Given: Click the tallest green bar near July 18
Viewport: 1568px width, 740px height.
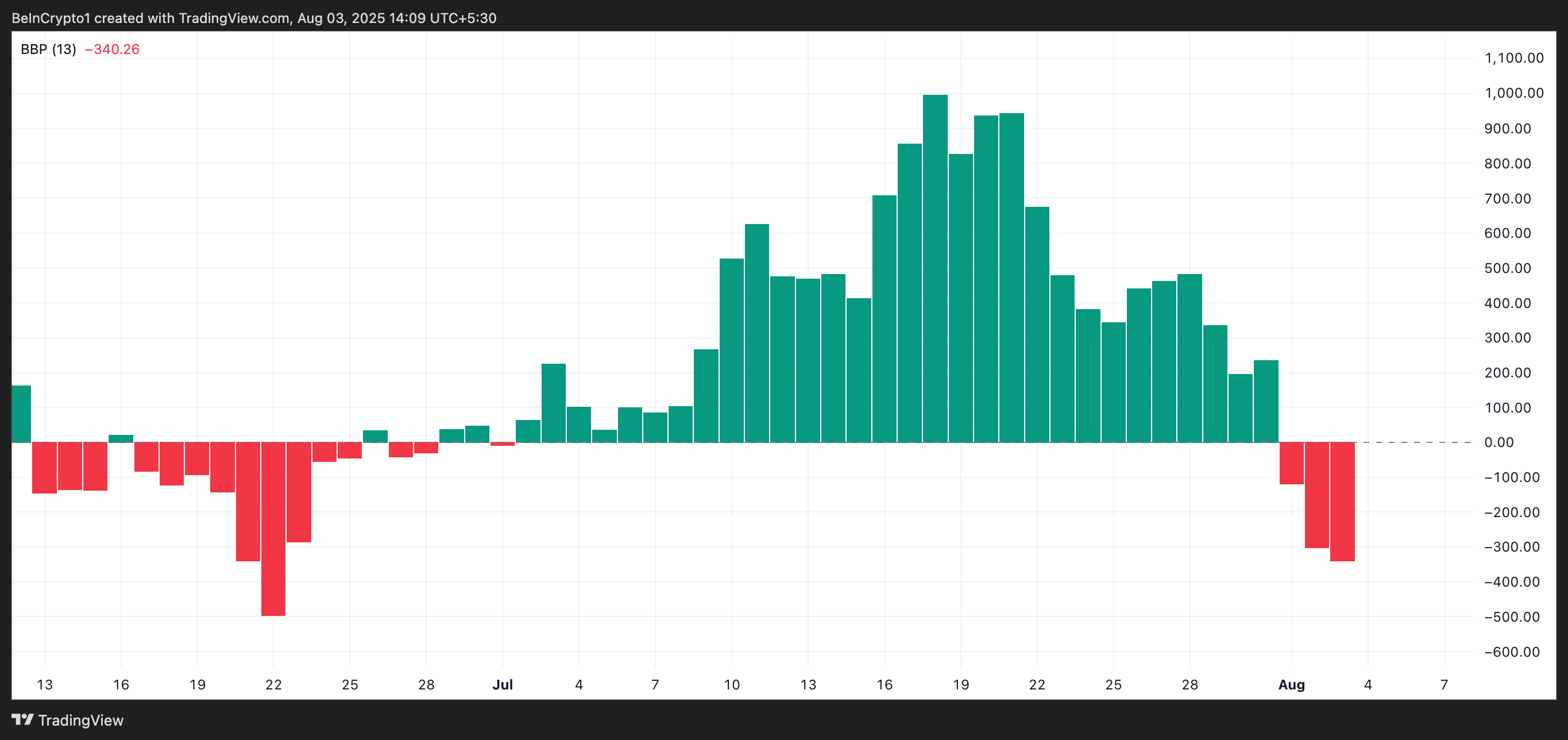Looking at the screenshot, I should coord(935,268).
